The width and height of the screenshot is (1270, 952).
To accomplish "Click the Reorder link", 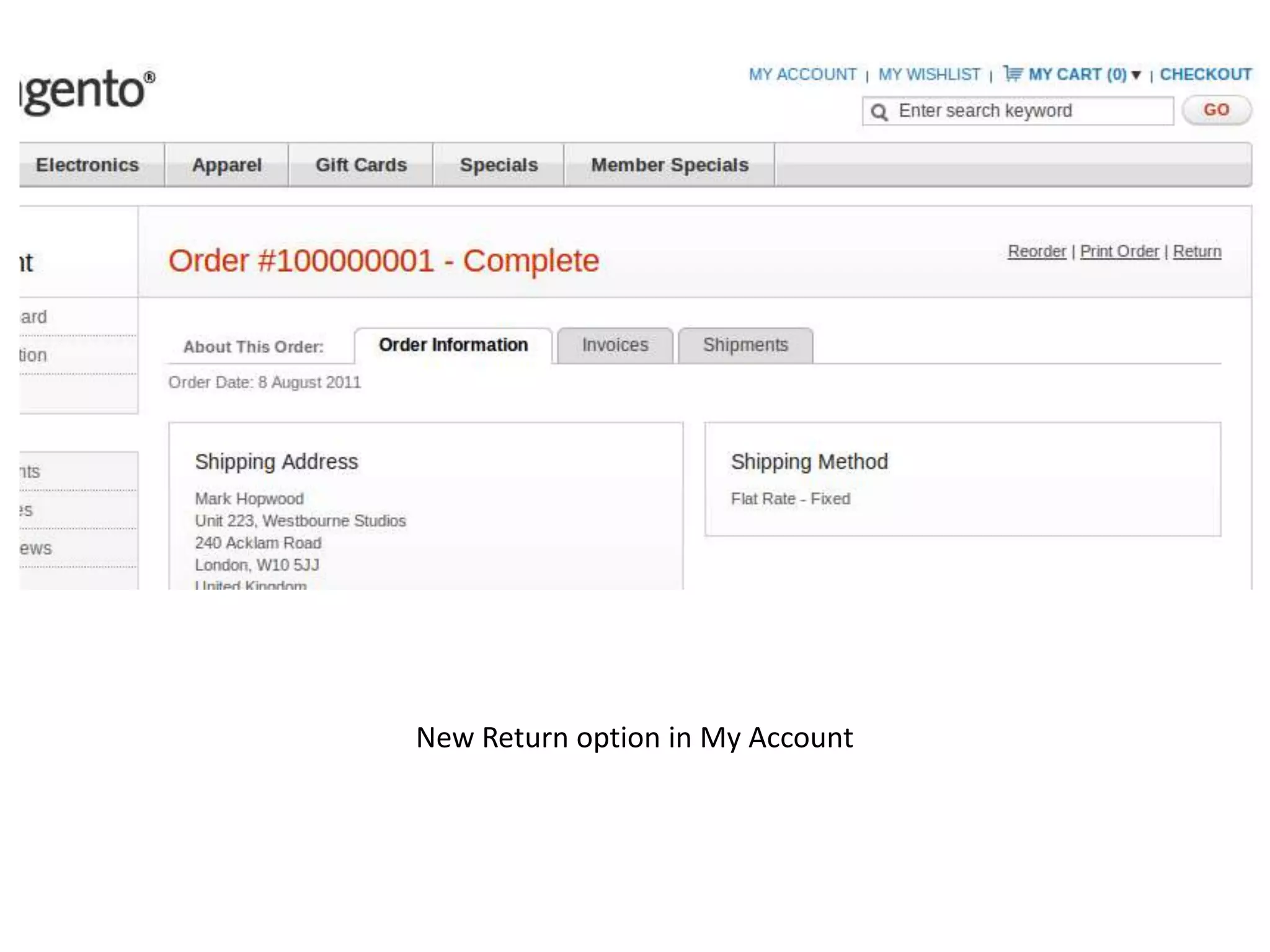I will point(1037,252).
